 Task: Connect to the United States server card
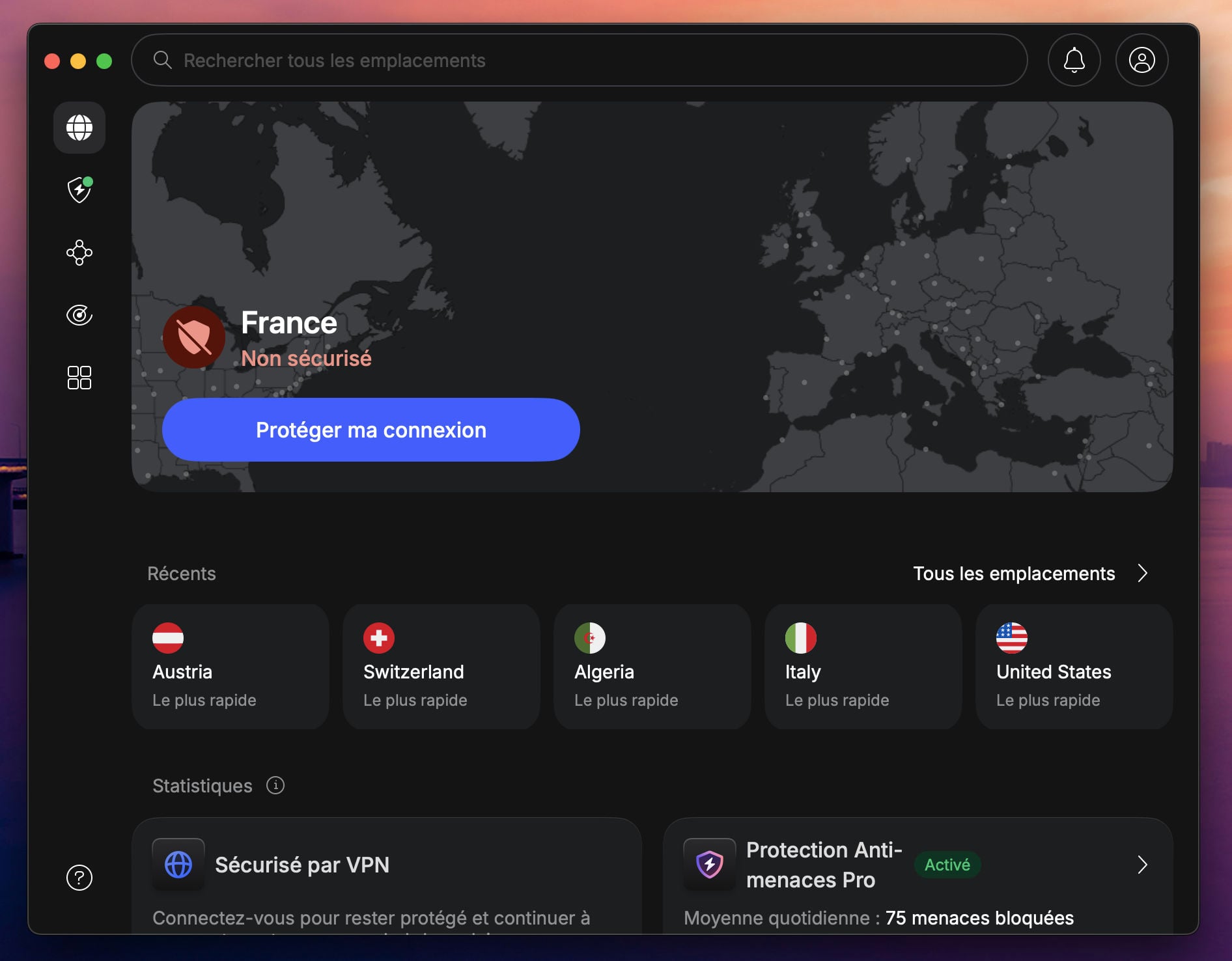click(x=1074, y=667)
